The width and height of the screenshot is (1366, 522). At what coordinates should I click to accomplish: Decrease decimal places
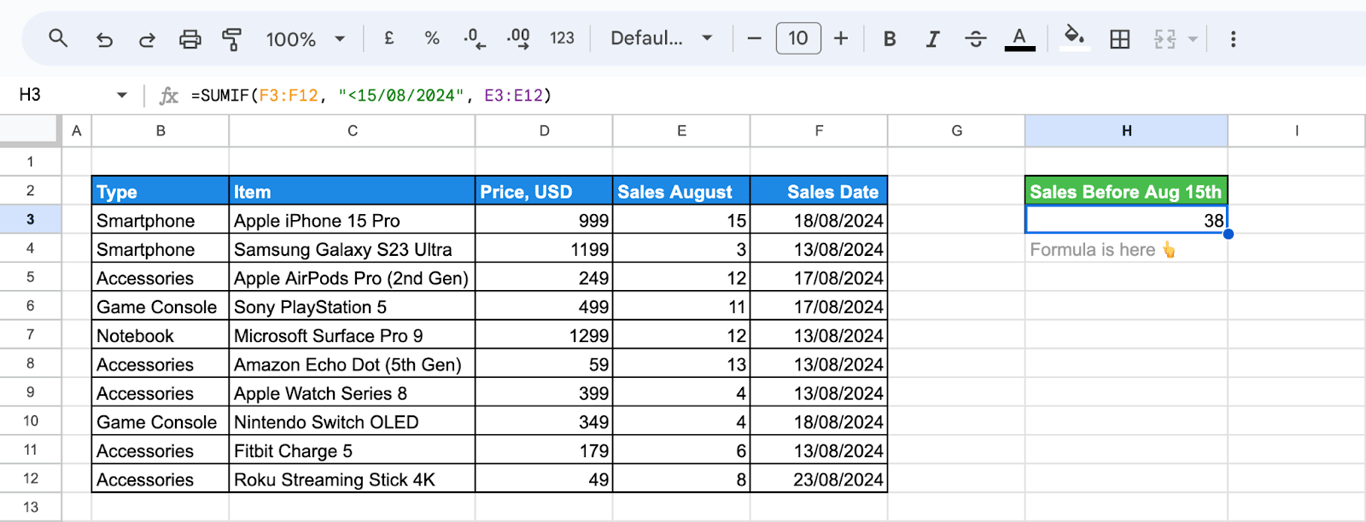[475, 38]
